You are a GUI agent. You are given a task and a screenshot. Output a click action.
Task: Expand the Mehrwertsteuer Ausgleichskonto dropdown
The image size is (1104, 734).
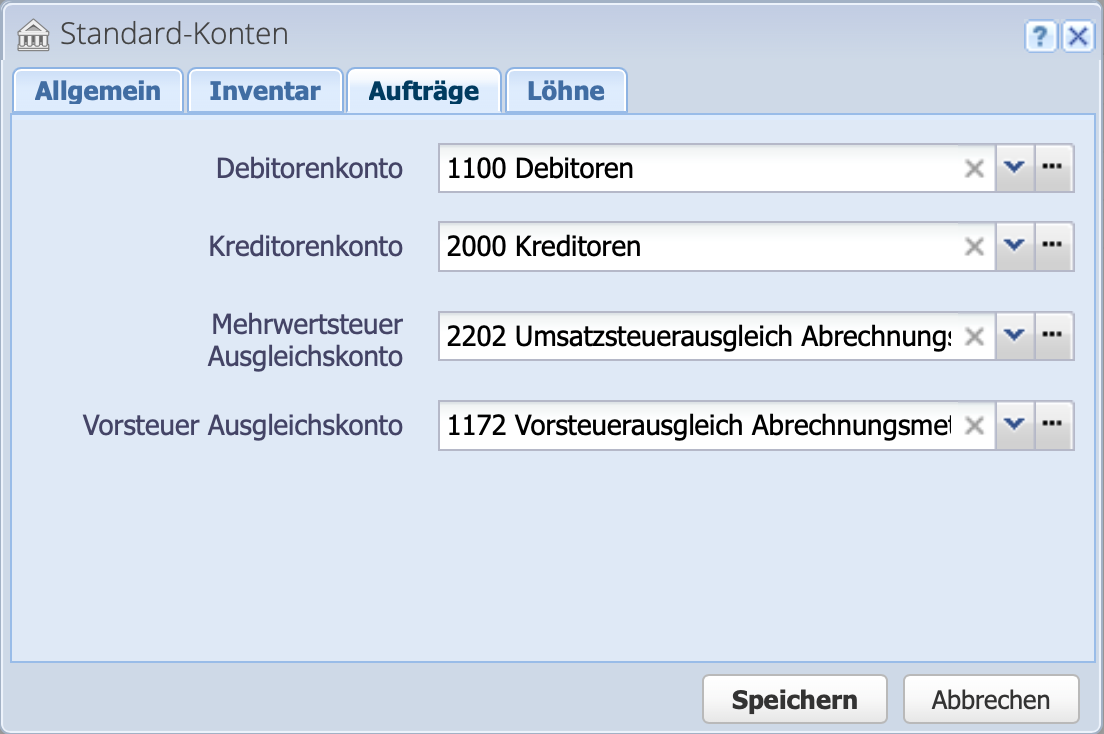pos(1014,336)
